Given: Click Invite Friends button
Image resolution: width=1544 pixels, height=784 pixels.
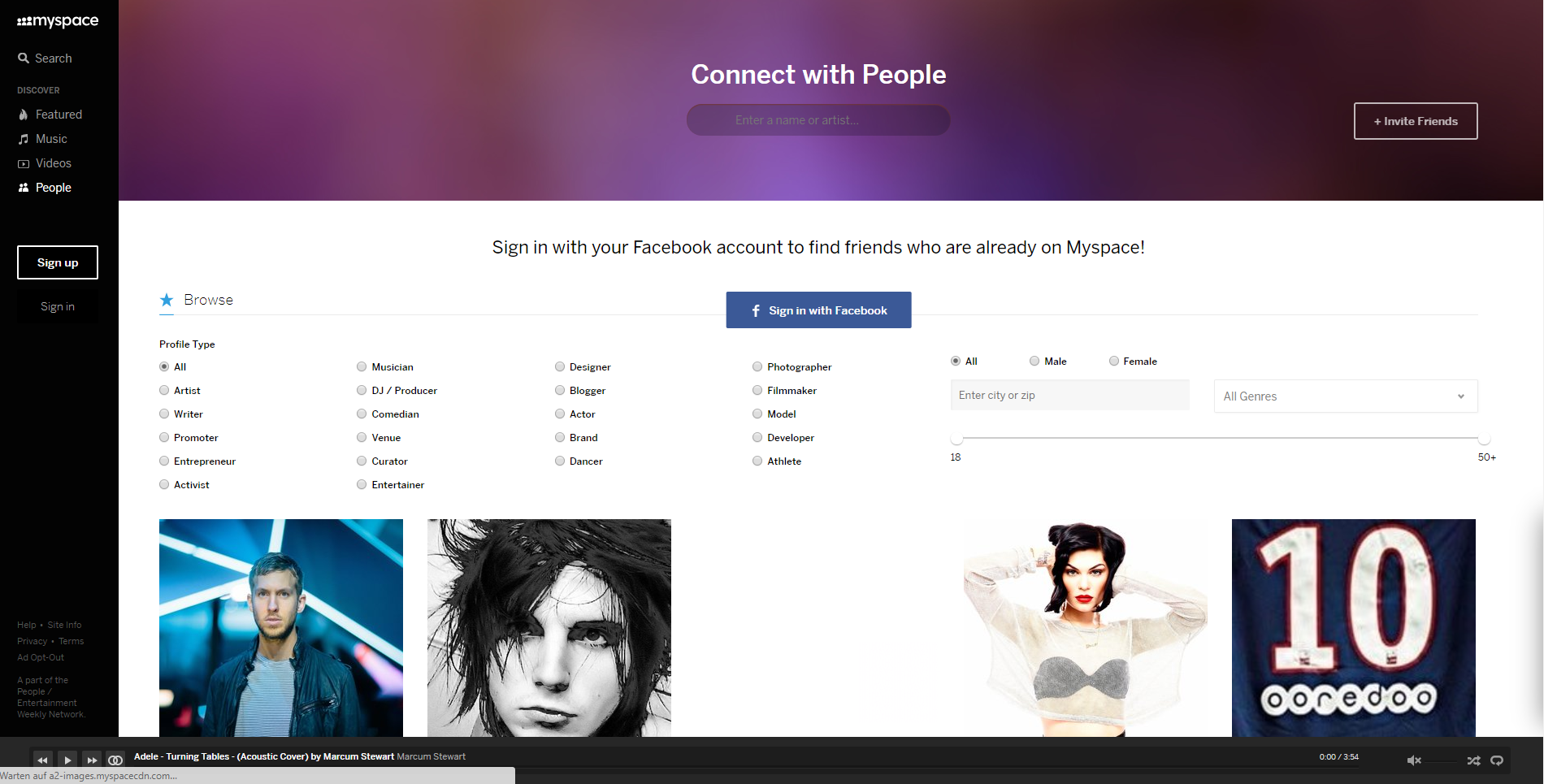Looking at the screenshot, I should point(1416,121).
